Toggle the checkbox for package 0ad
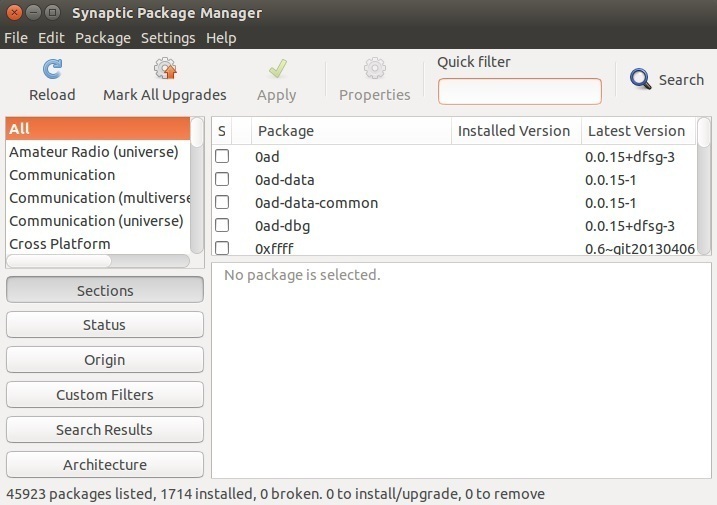Screen dimensions: 717x505 [222, 157]
